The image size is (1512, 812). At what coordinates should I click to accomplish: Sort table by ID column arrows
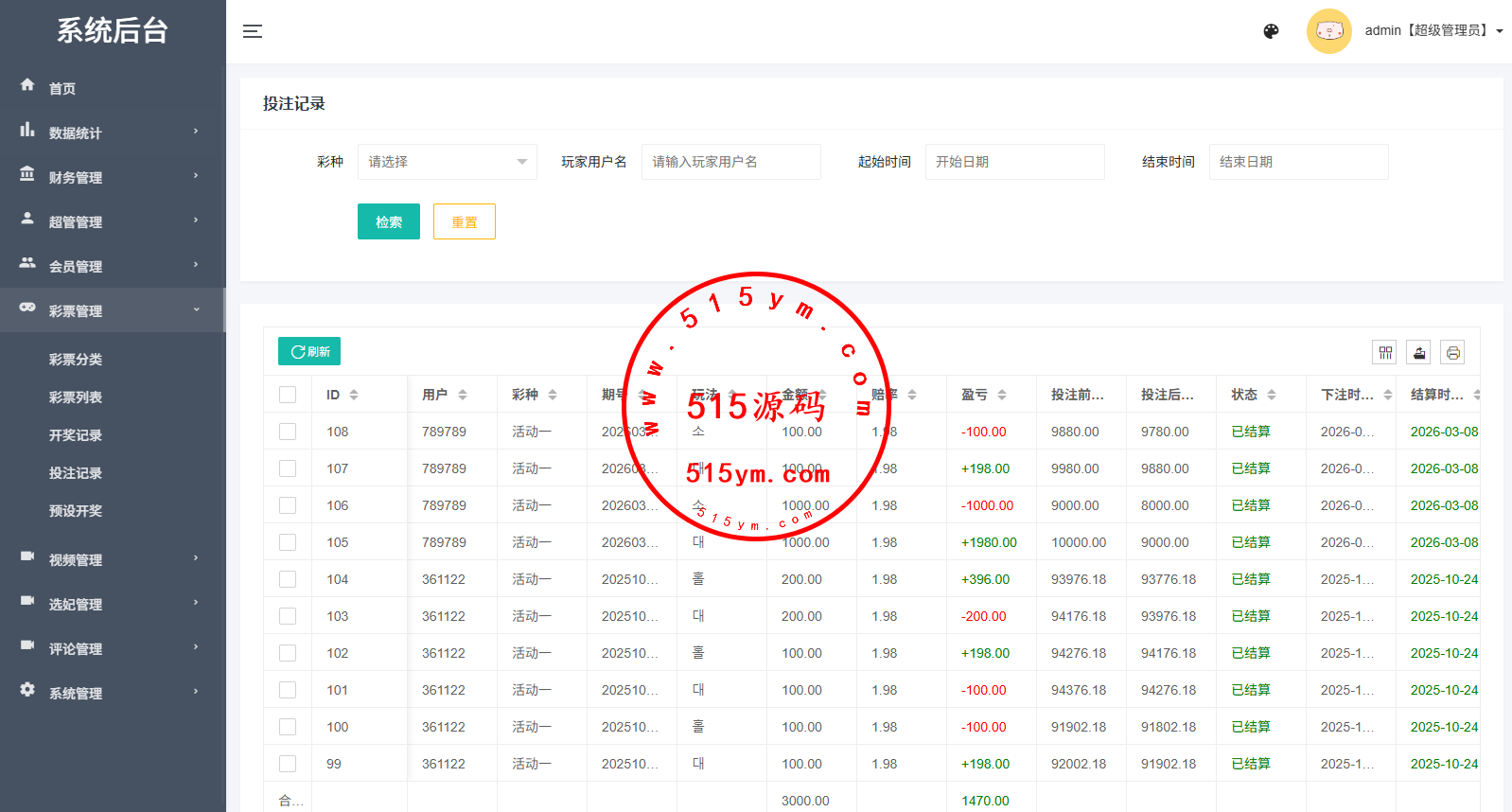tap(354, 395)
